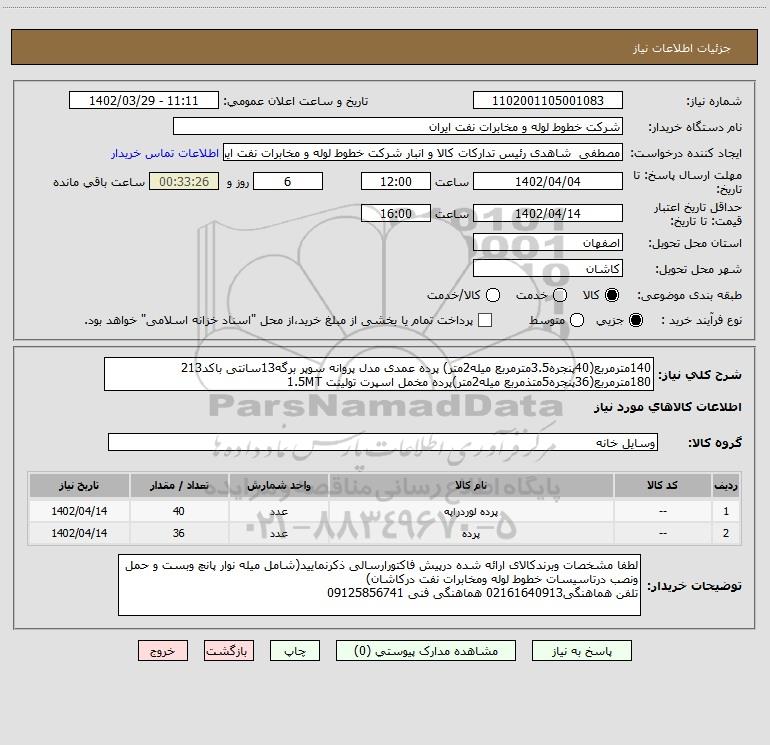770x745 pixels.
Task: Click the deadline time field 12:00
Action: tap(396, 181)
